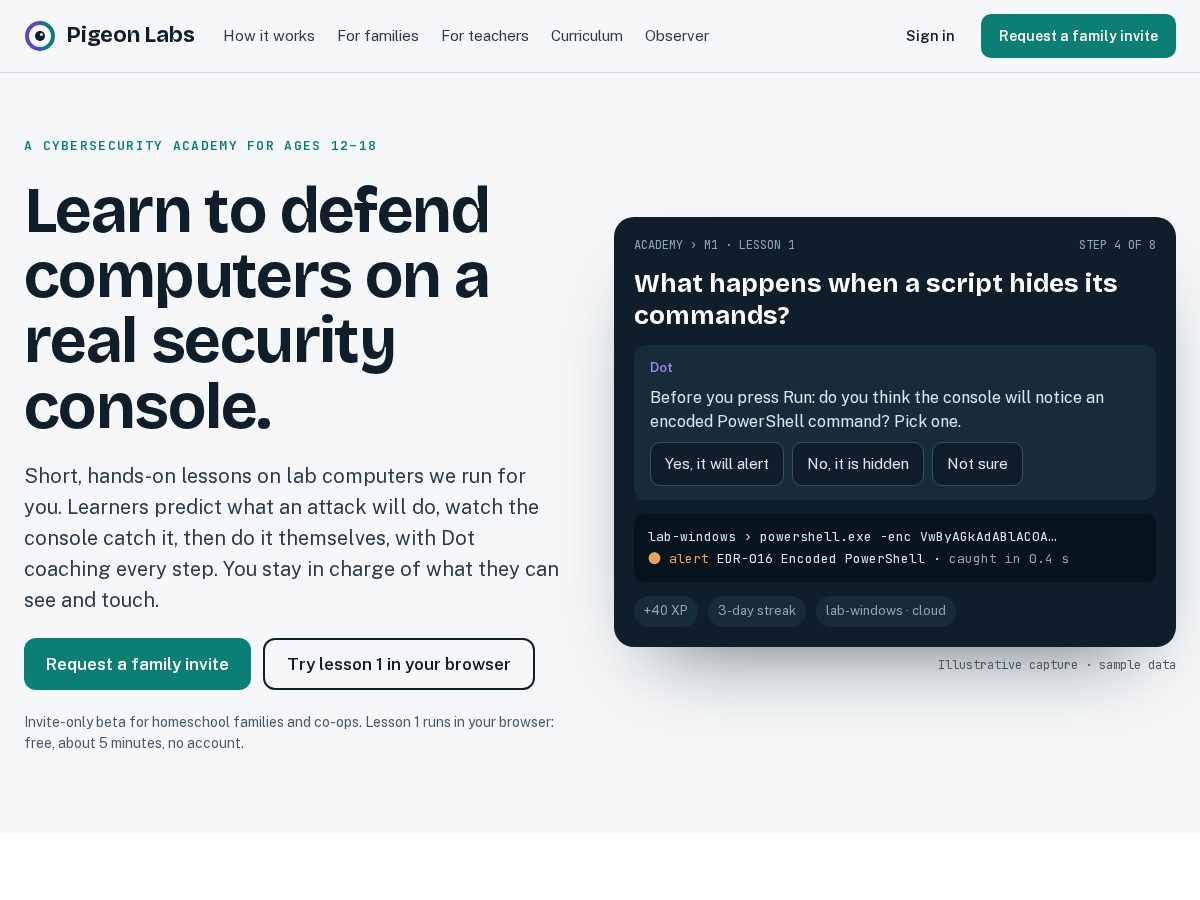1200x900 pixels.
Task: Click the 3-day streak badge
Action: [757, 611]
